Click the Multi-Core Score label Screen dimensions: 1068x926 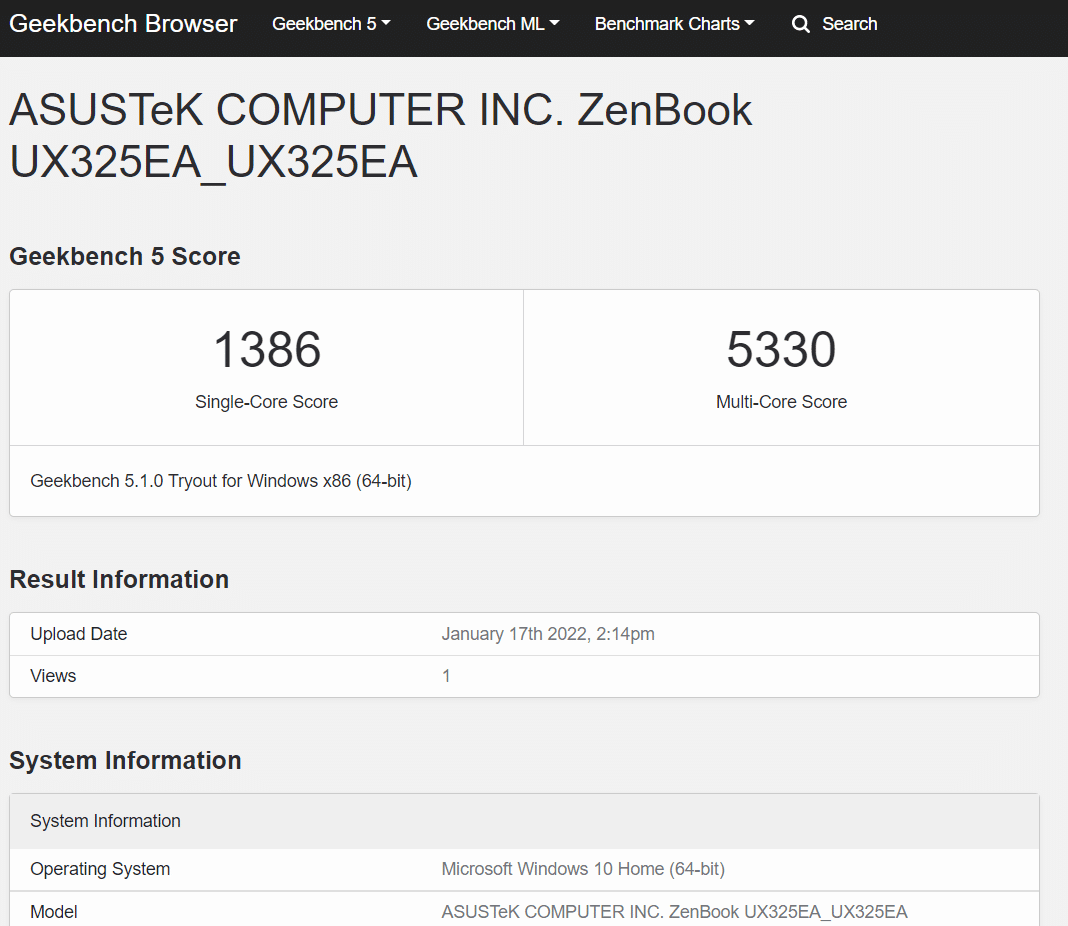click(x=781, y=402)
